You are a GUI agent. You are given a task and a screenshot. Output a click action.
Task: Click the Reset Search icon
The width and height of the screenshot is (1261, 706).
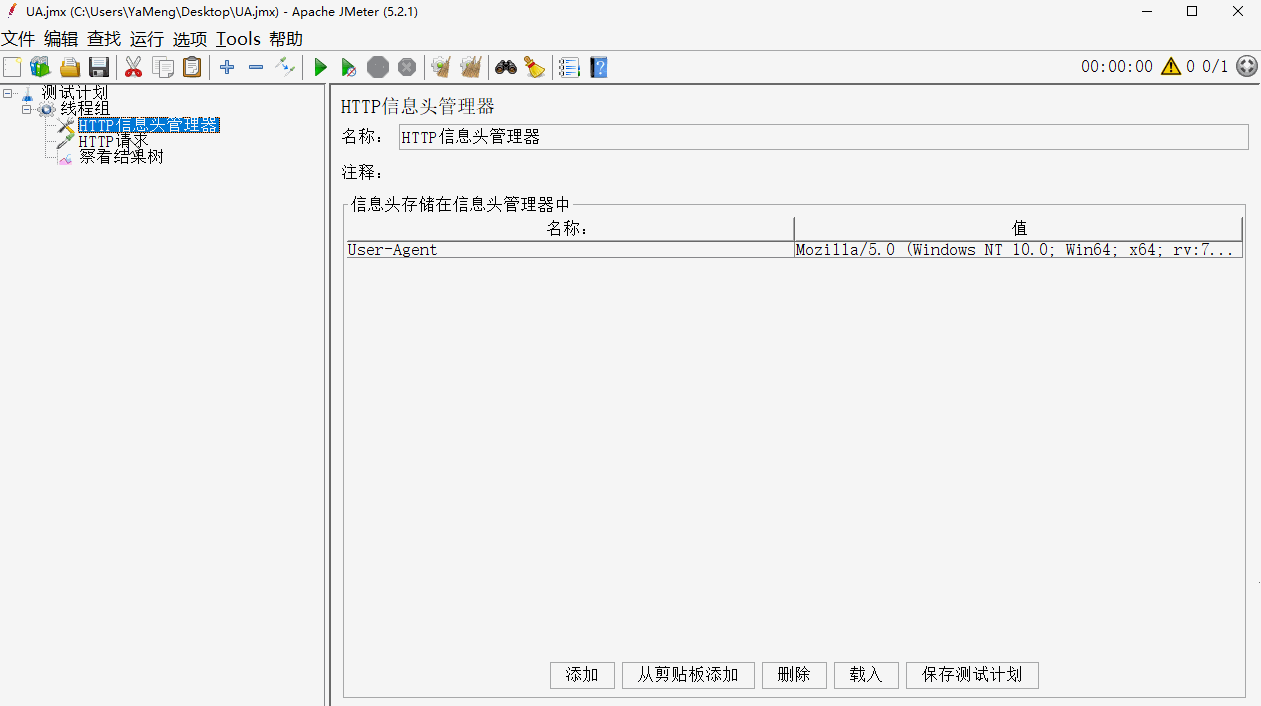534,67
